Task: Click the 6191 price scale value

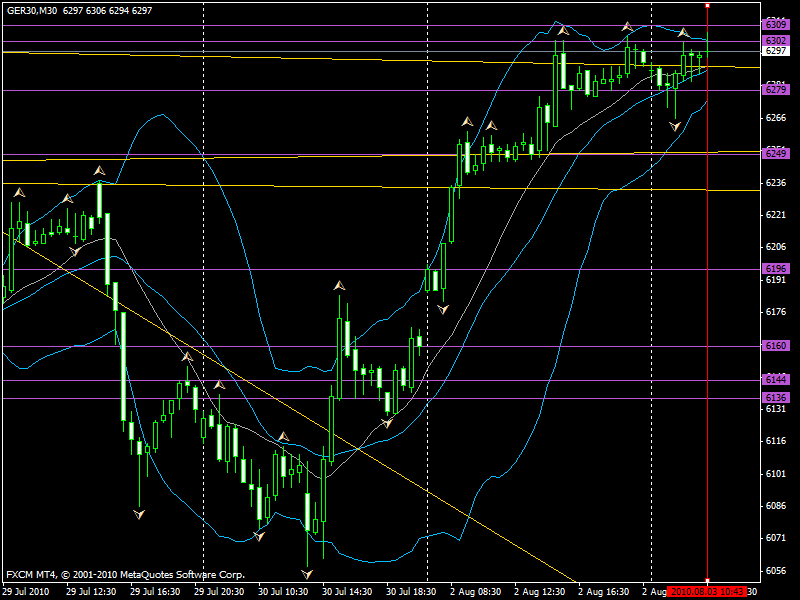Action: pos(776,280)
